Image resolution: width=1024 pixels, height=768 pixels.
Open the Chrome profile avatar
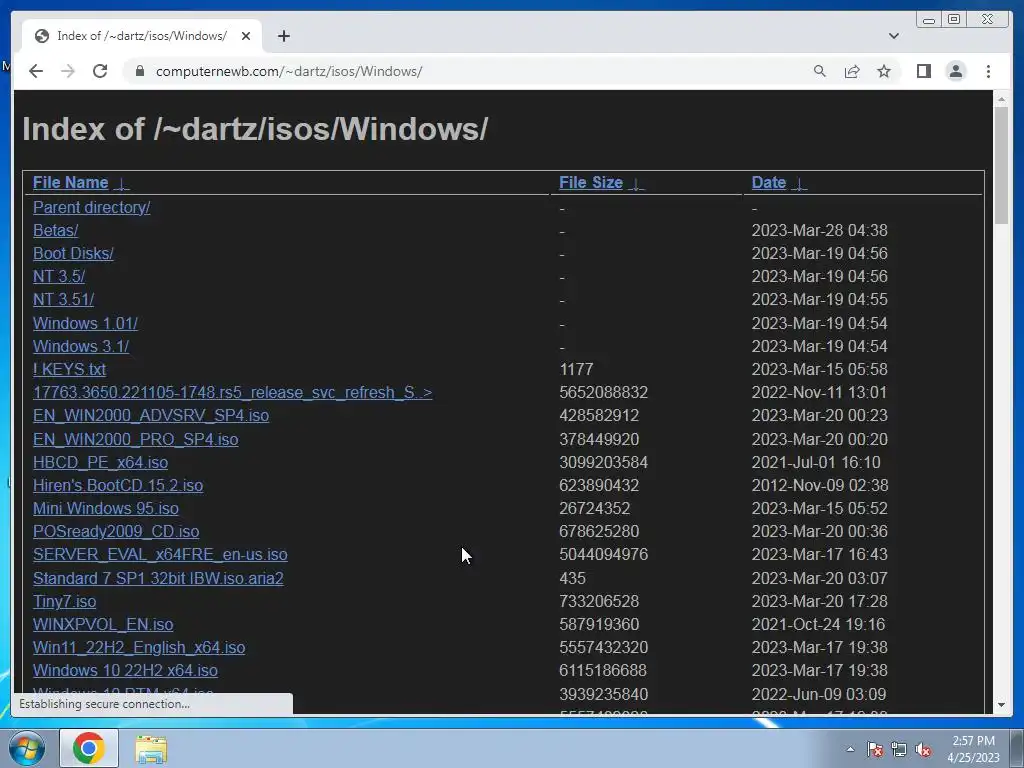(955, 71)
